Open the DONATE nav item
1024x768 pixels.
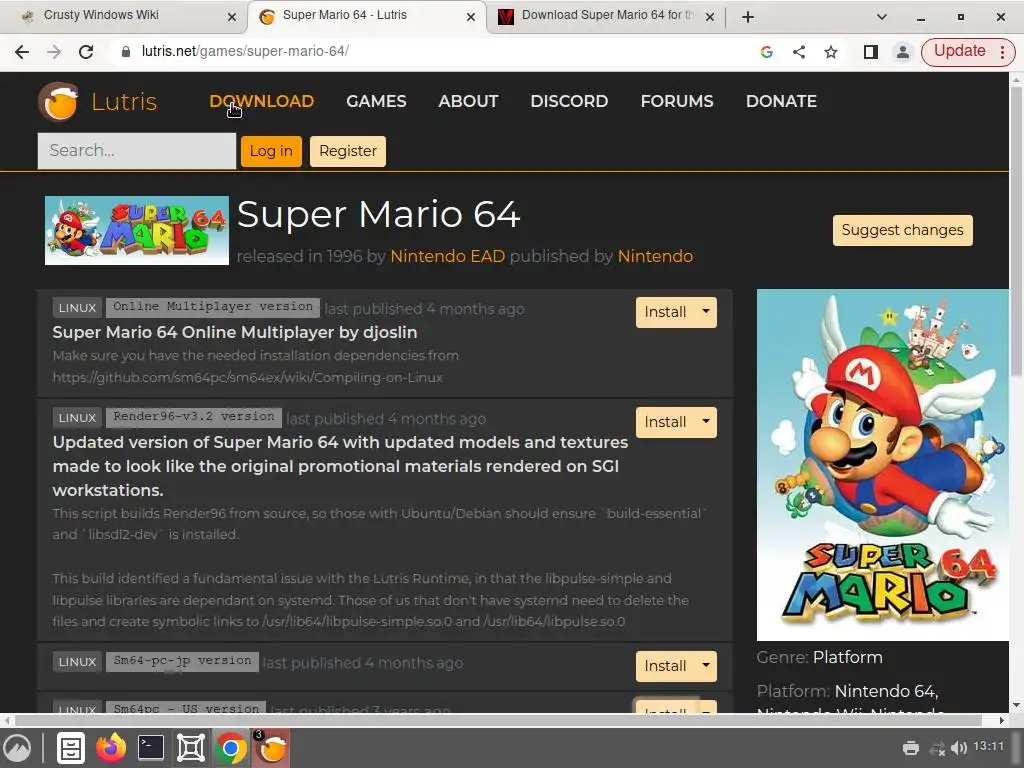coord(782,101)
